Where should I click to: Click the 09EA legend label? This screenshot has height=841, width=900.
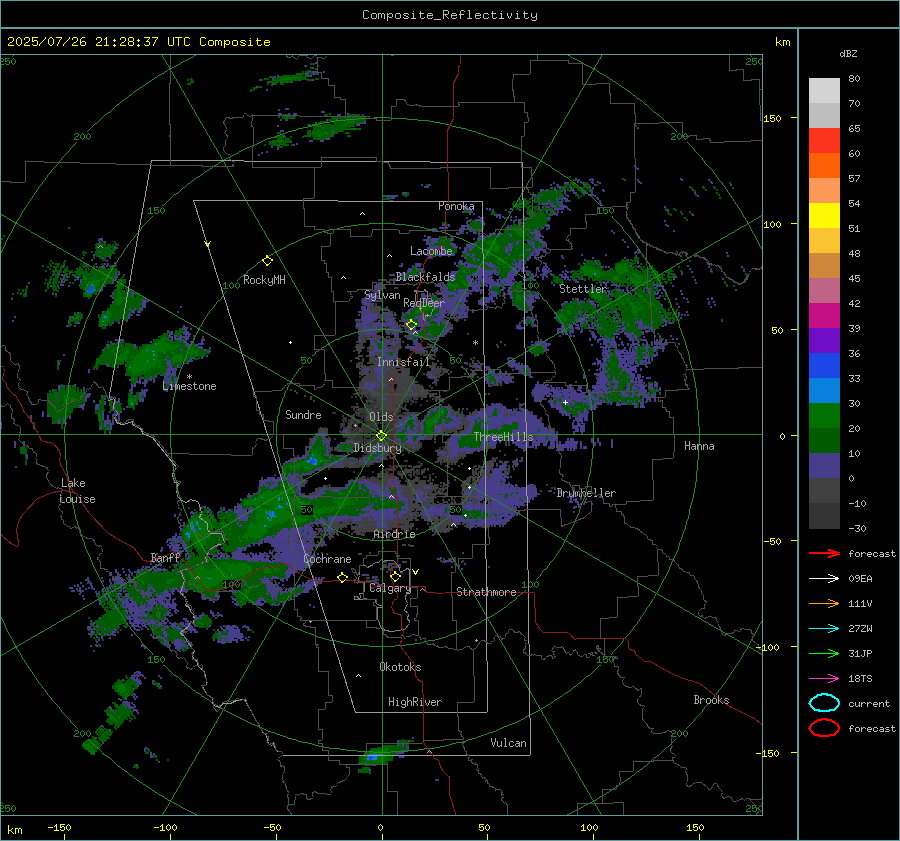pos(860,578)
